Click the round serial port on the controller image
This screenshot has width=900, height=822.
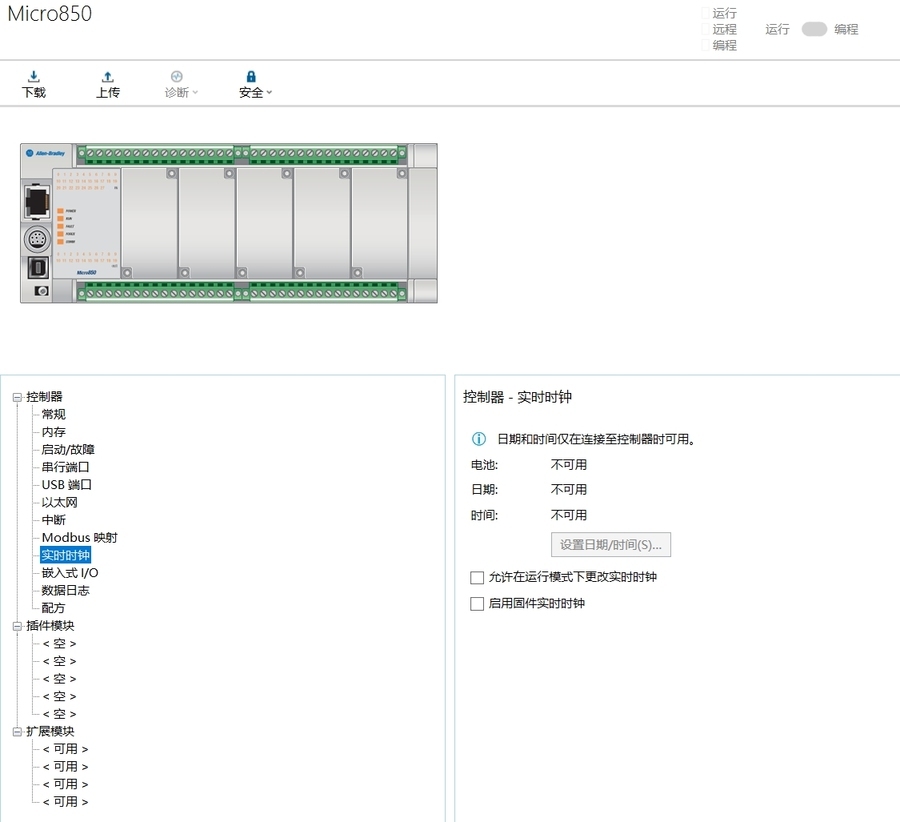[37, 239]
